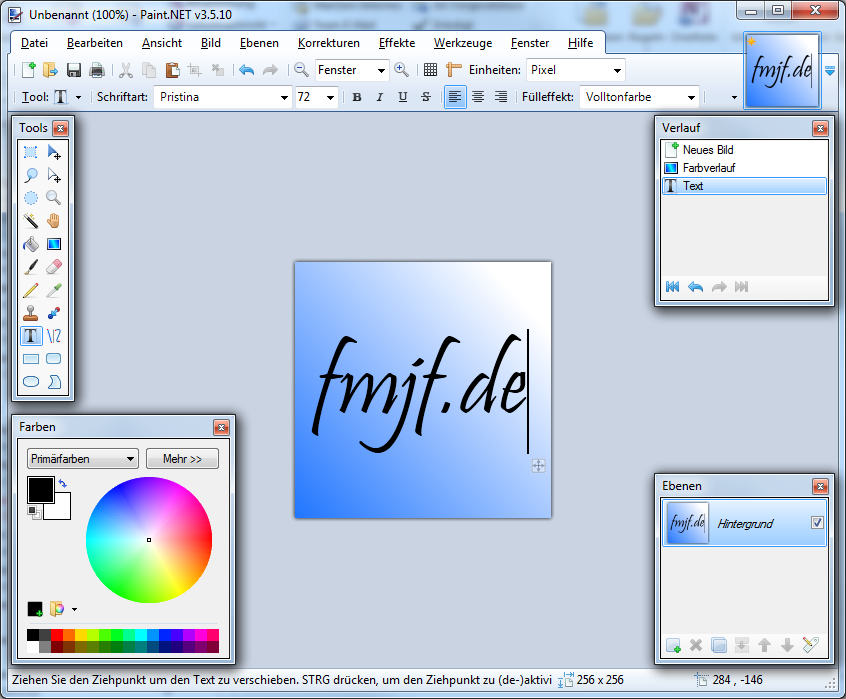846x699 pixels.
Task: Open the Tool chooser dropdown arrow
Action: click(78, 98)
